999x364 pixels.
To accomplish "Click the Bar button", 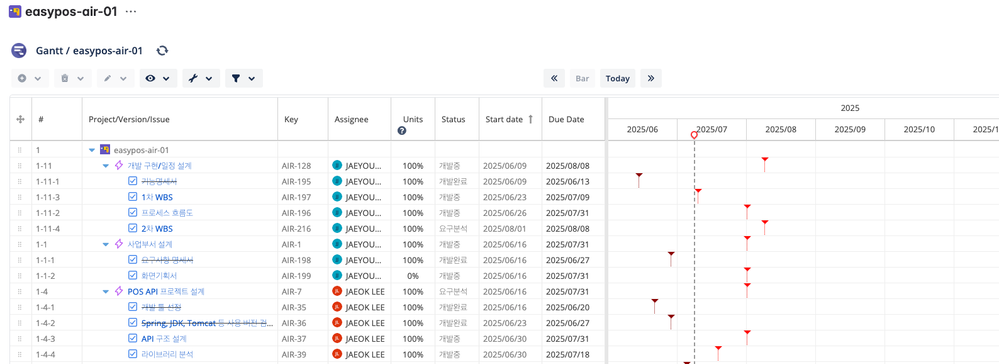I will [x=582, y=78].
